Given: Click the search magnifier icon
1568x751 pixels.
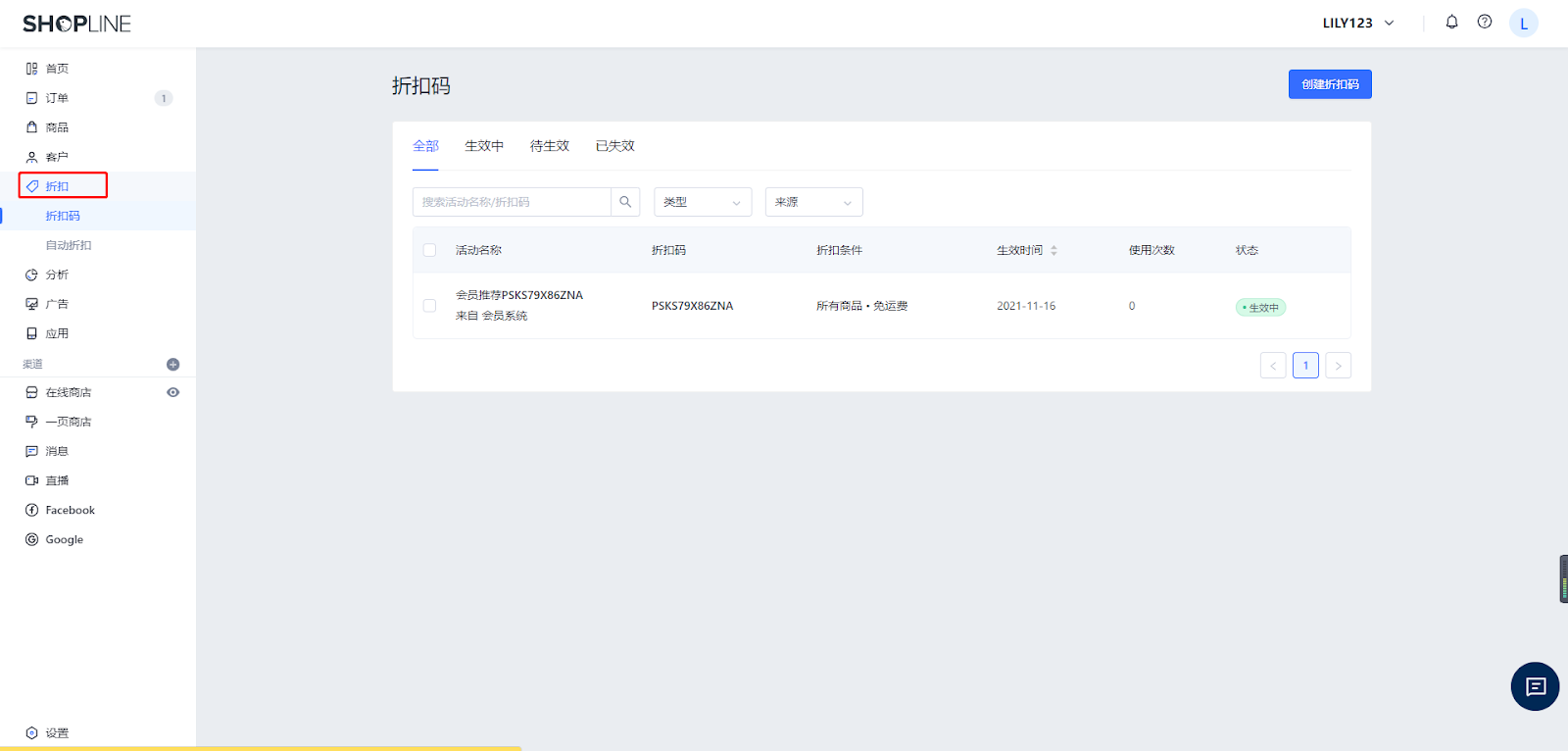Looking at the screenshot, I should (625, 202).
